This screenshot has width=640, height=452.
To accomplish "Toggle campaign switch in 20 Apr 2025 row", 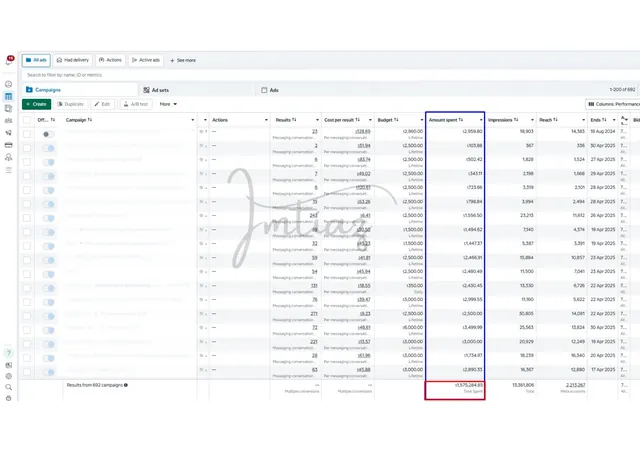I will tap(48, 358).
